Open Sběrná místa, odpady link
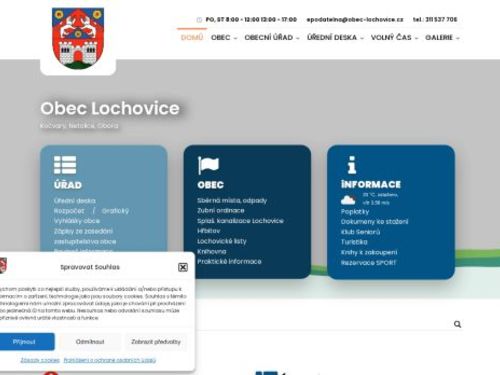The height and width of the screenshot is (375, 500). (x=232, y=200)
